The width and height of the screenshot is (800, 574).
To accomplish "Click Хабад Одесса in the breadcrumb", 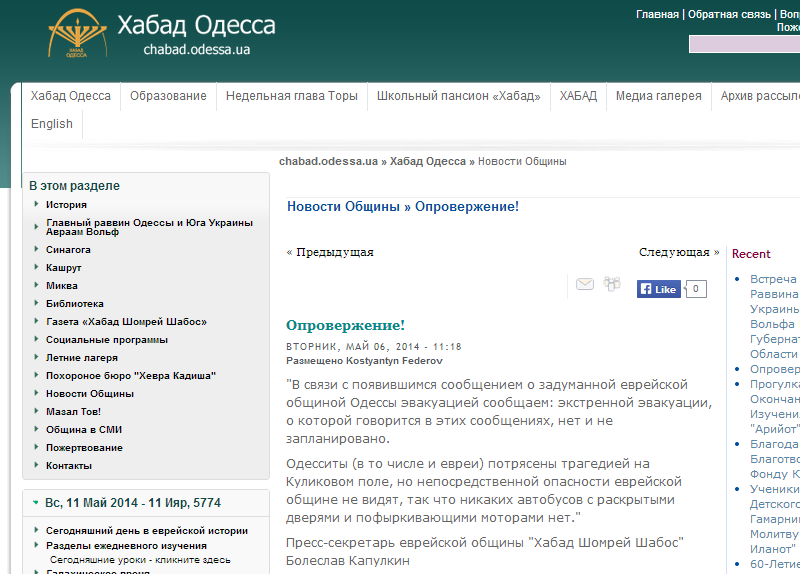I will pos(428,161).
